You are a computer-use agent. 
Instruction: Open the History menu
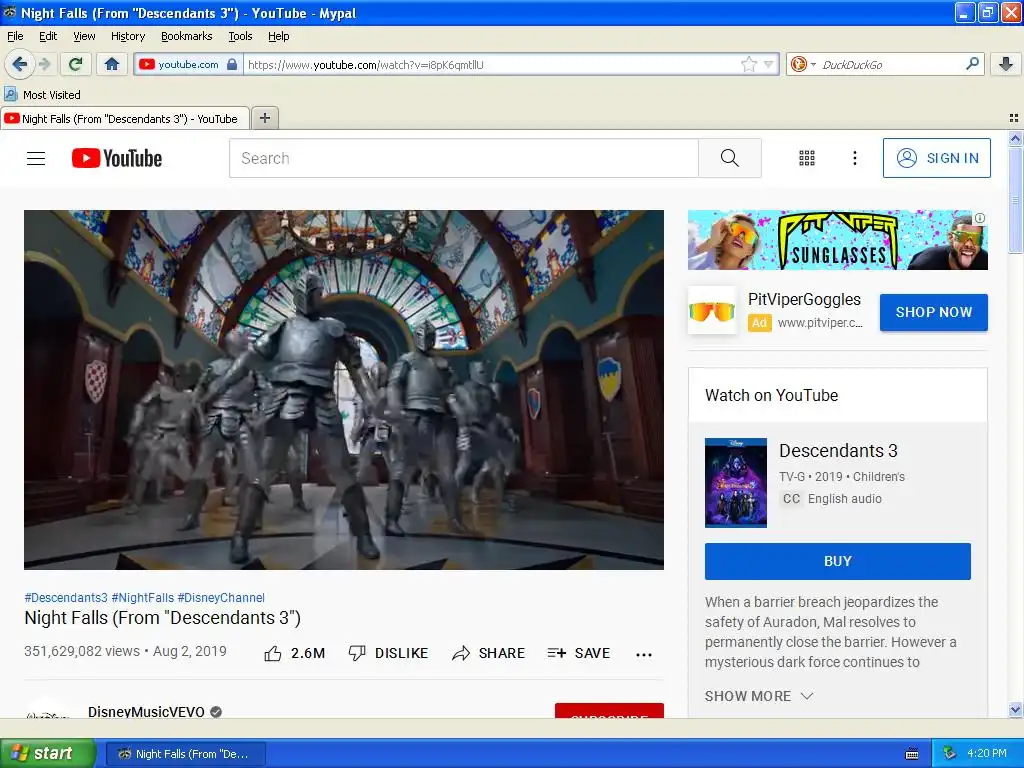128,36
